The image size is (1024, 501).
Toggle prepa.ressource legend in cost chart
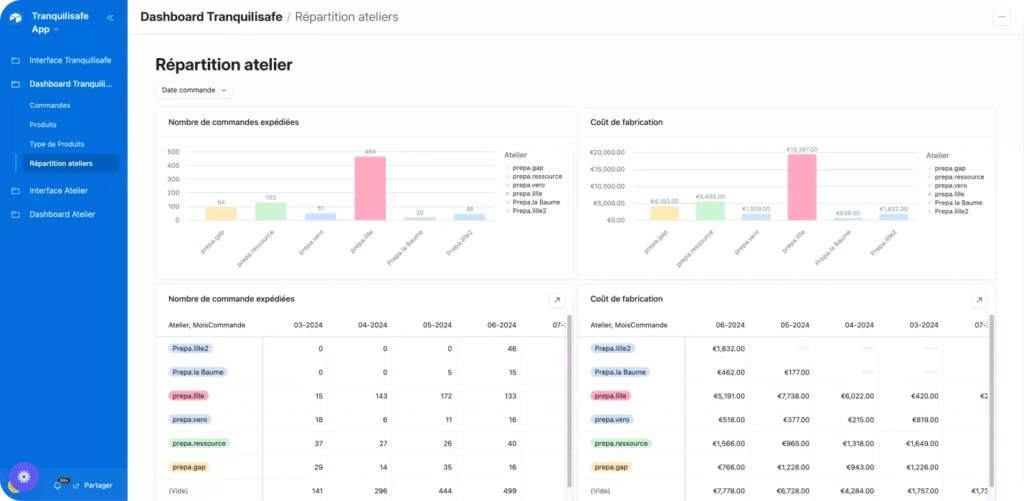point(955,177)
